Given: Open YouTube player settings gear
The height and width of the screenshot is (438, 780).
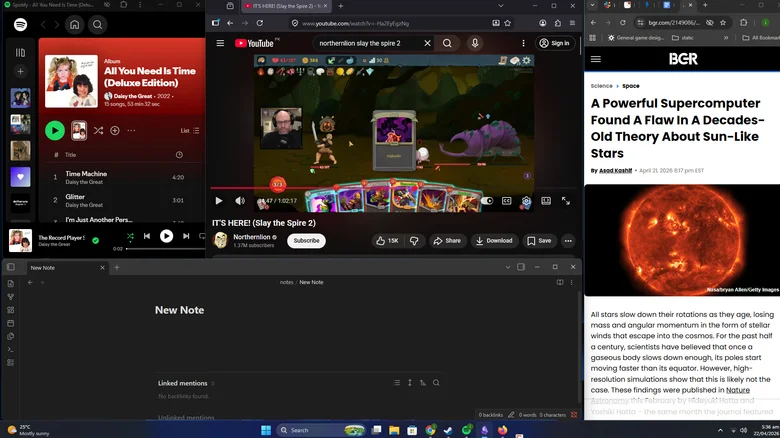Looking at the screenshot, I should click(526, 201).
